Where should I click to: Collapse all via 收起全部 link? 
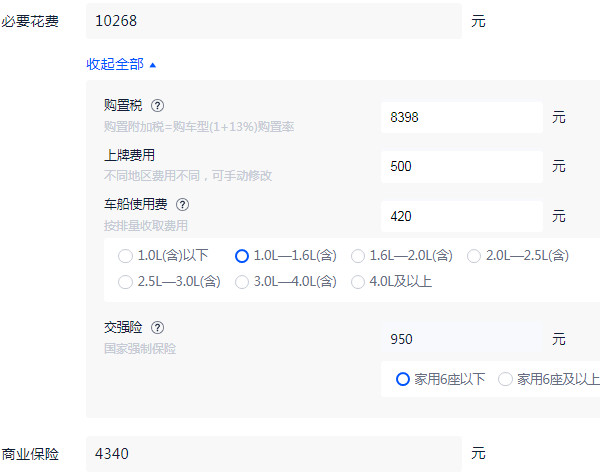click(121, 64)
